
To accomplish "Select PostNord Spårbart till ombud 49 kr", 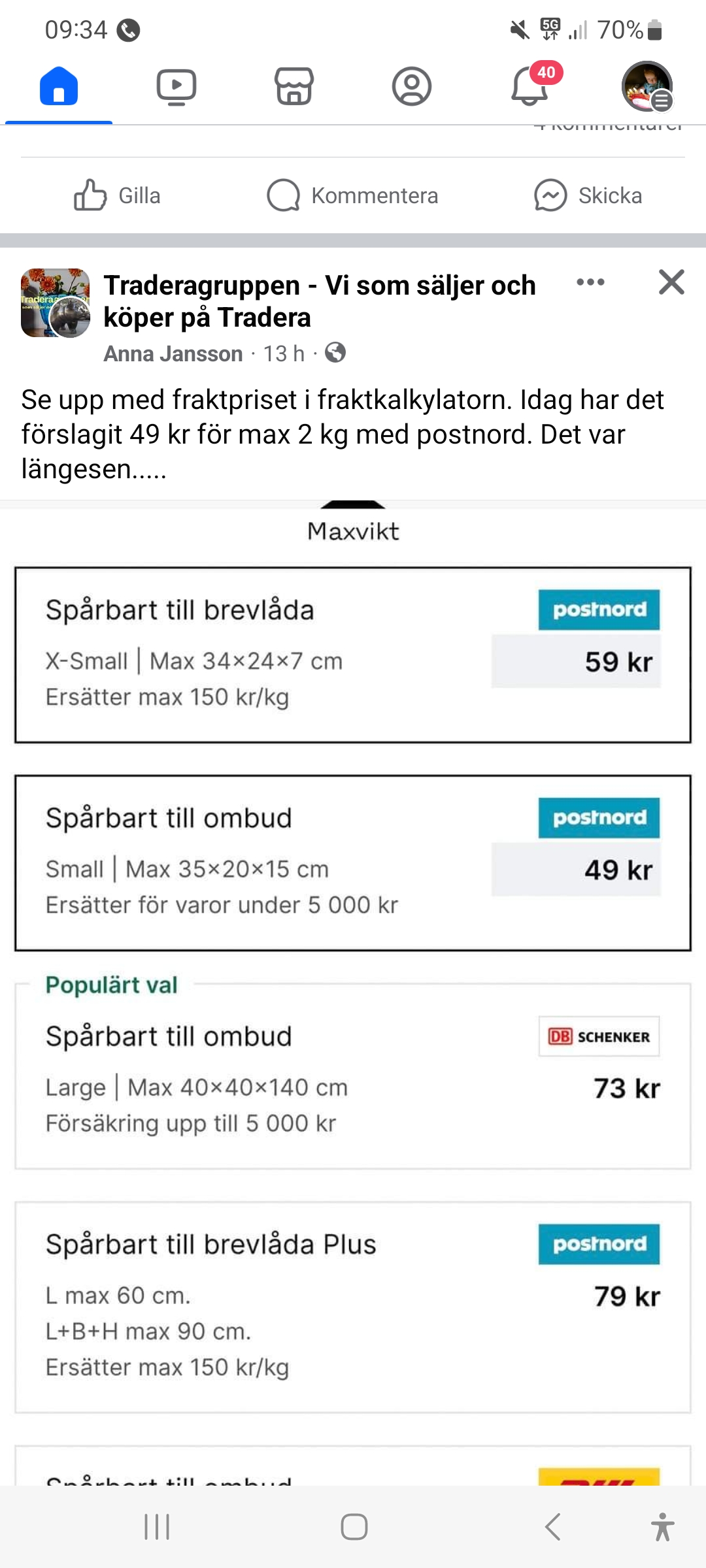I will tap(353, 862).
